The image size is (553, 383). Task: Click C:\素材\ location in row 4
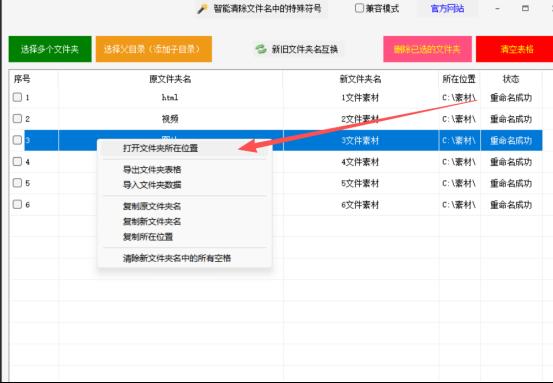point(459,162)
